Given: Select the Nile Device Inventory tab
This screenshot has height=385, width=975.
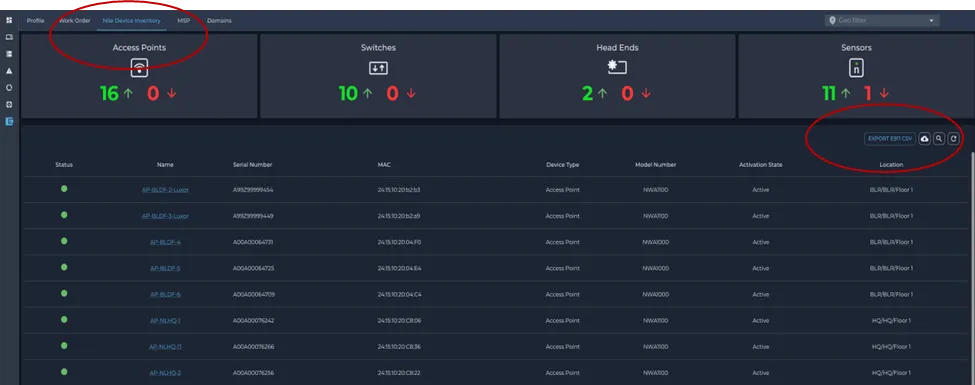Looking at the screenshot, I should point(131,21).
